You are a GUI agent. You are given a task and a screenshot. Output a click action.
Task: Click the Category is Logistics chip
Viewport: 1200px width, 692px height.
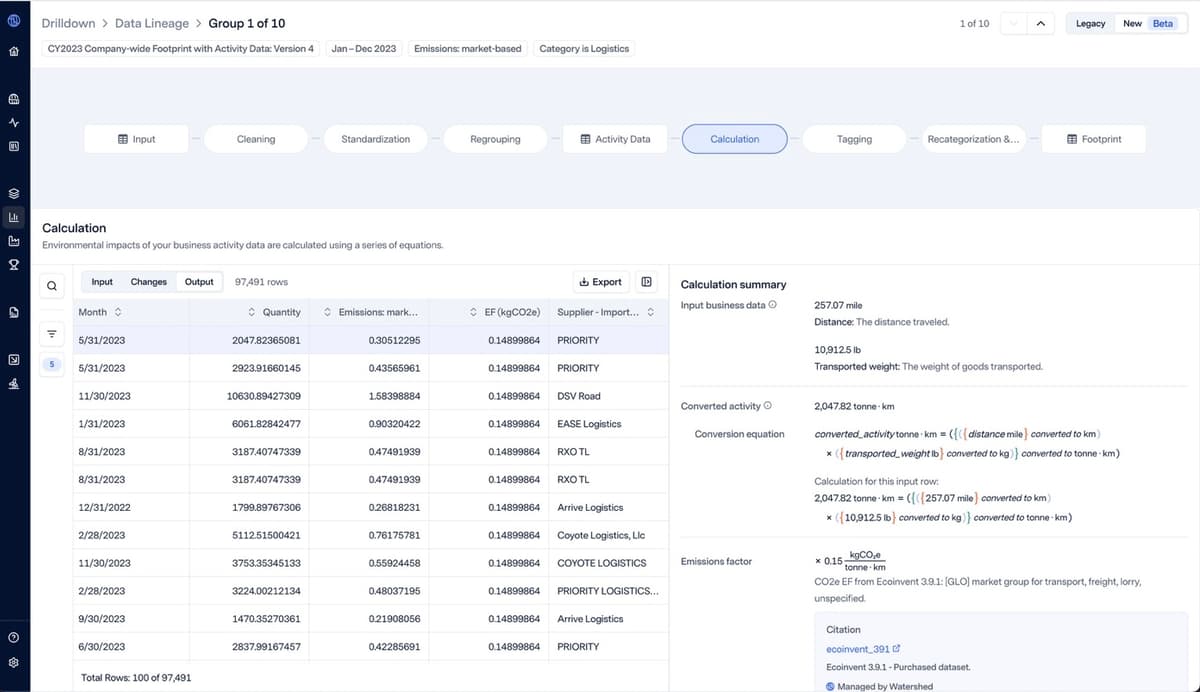coord(584,48)
